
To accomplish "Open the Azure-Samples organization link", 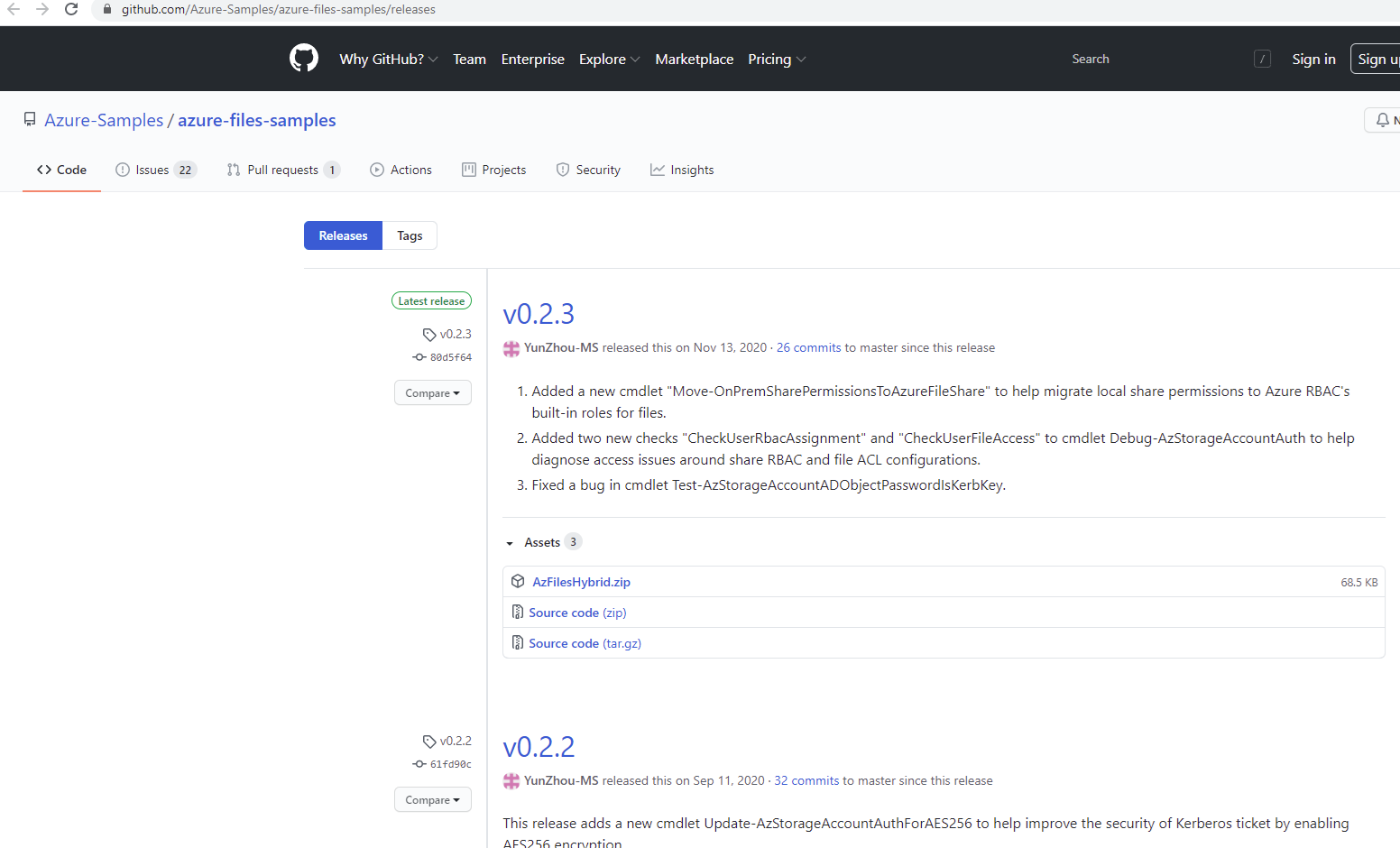I will coord(104,120).
